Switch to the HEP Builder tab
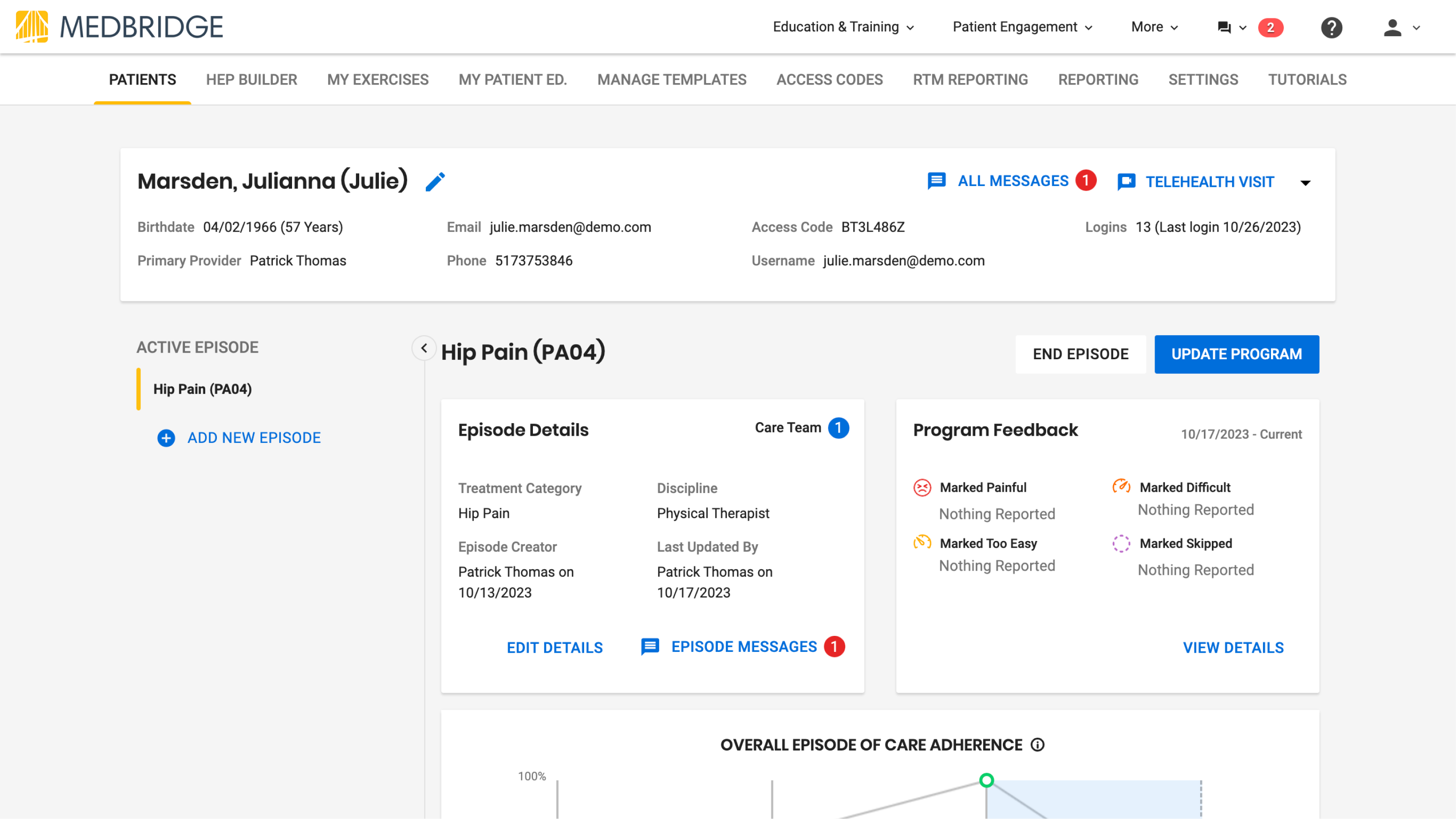This screenshot has height=819, width=1456. (252, 80)
